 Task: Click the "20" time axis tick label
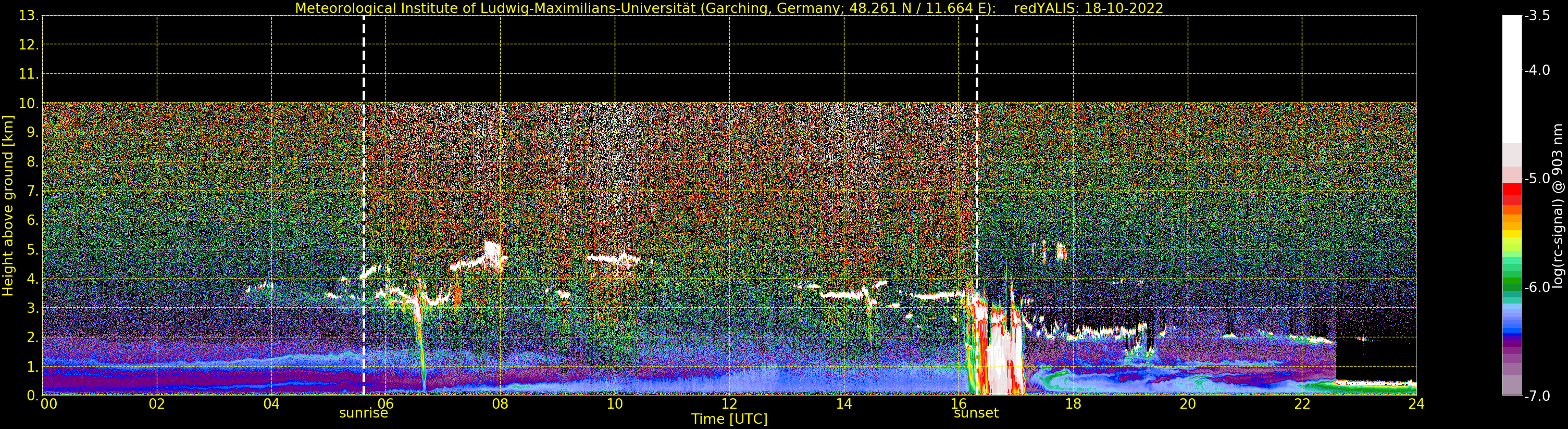click(1188, 404)
